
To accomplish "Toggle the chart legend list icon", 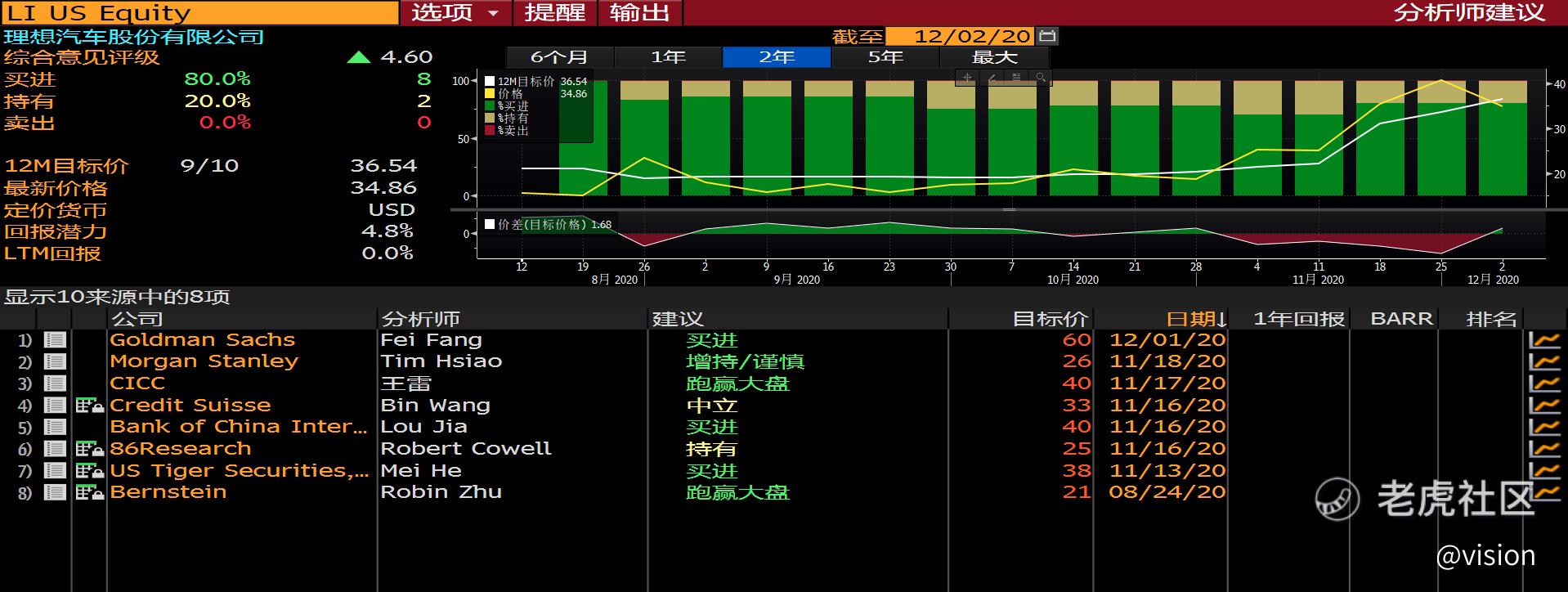I will (x=1016, y=78).
